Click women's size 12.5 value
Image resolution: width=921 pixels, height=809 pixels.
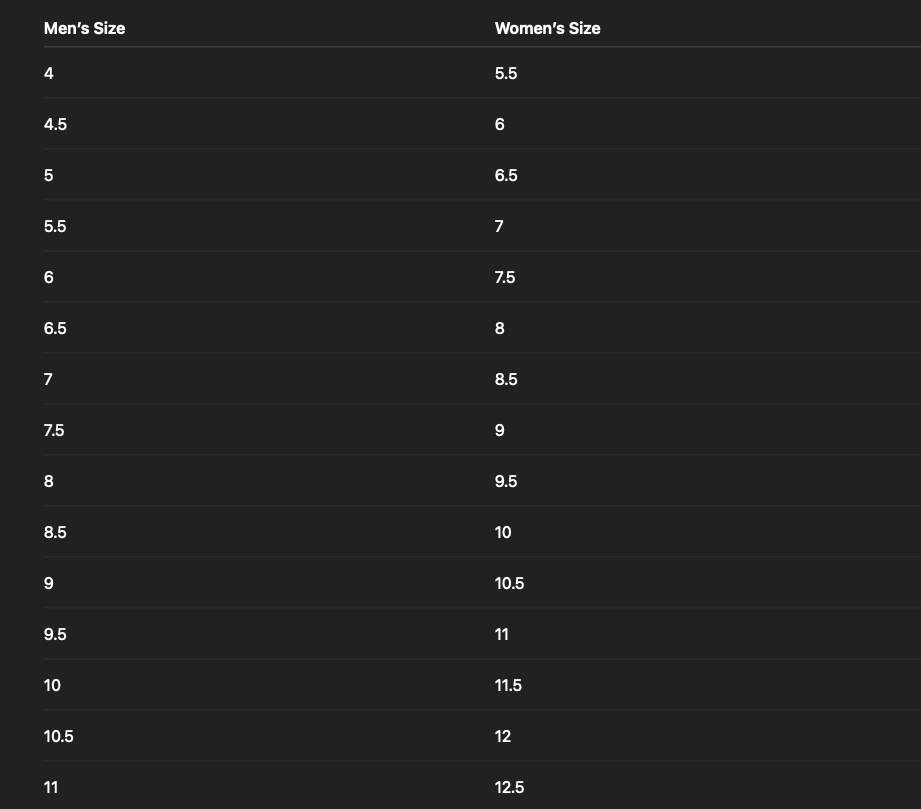coord(509,787)
